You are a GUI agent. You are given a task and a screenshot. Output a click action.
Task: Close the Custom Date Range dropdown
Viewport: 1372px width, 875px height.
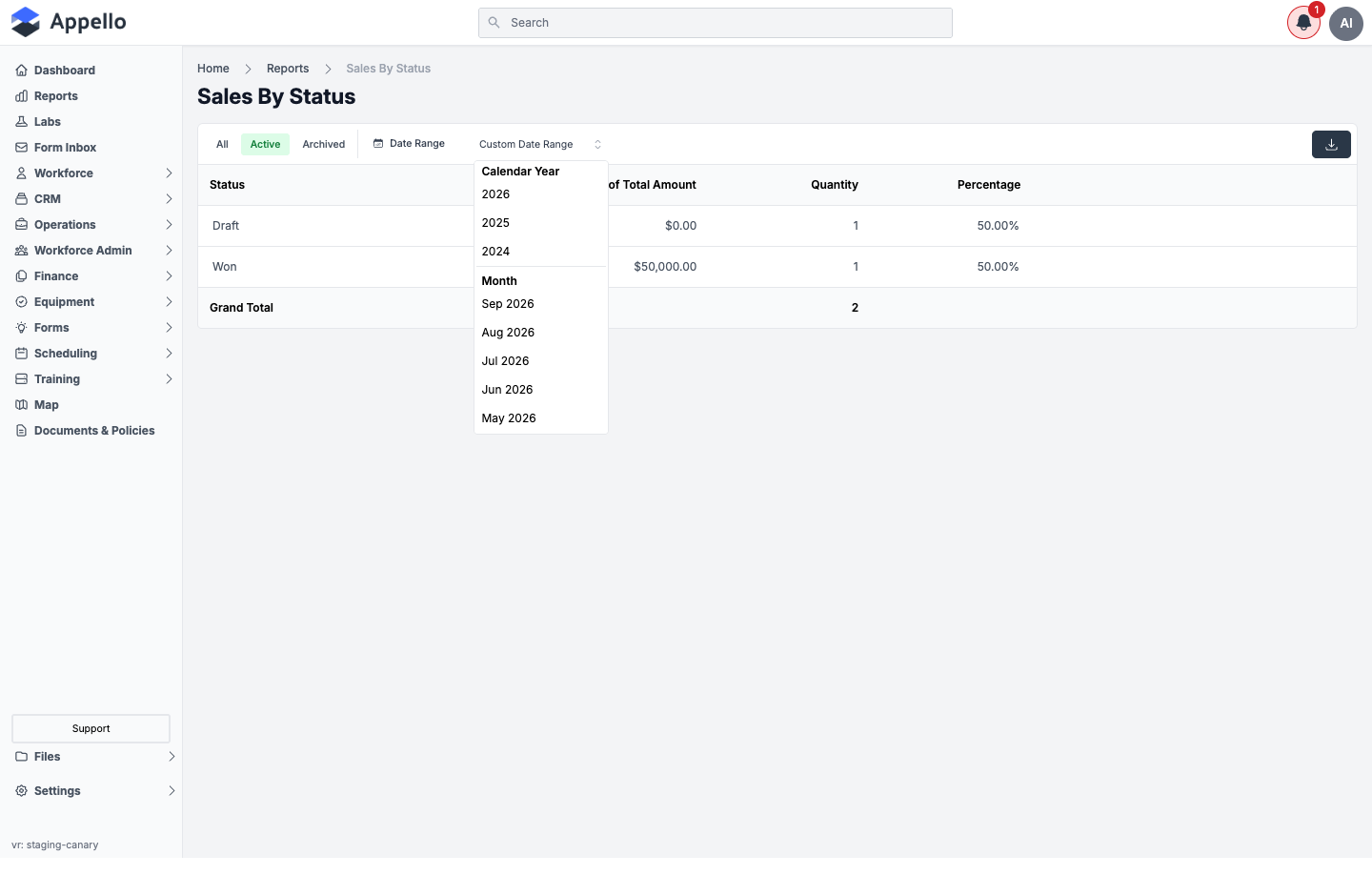(540, 145)
